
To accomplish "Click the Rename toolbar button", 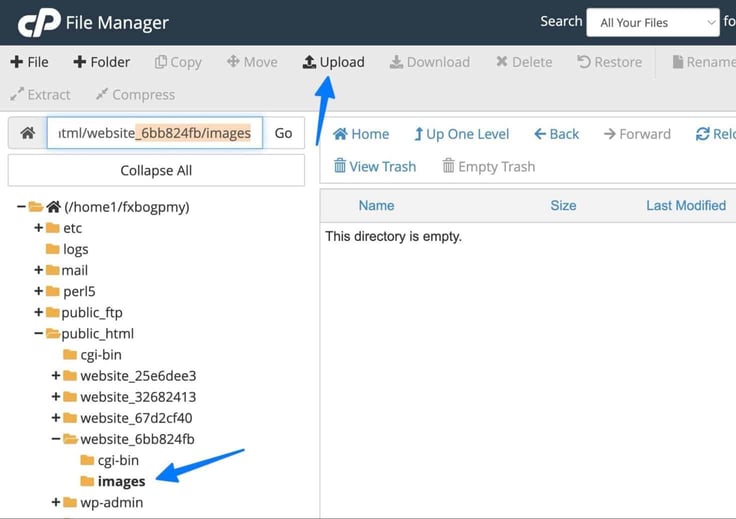I will [x=704, y=62].
